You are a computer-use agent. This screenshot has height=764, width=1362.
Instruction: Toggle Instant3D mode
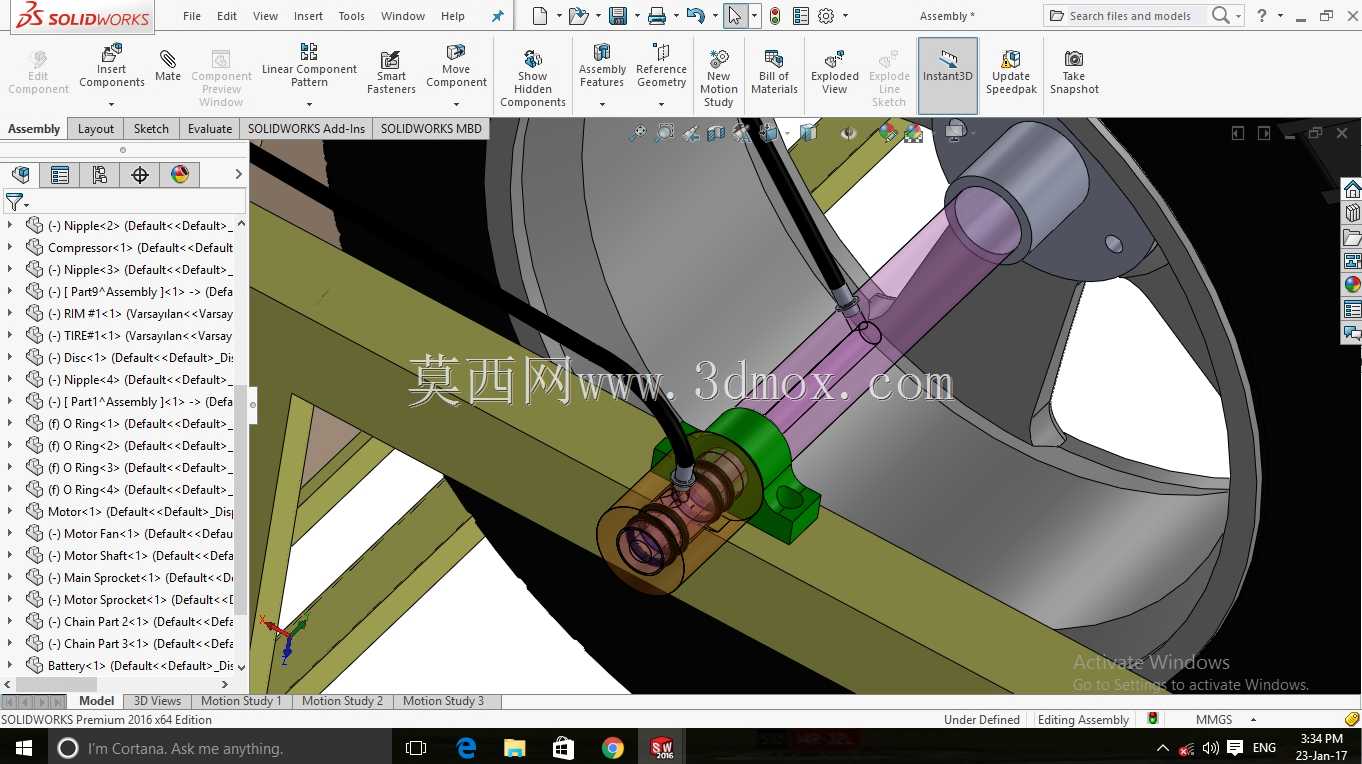coord(948,76)
